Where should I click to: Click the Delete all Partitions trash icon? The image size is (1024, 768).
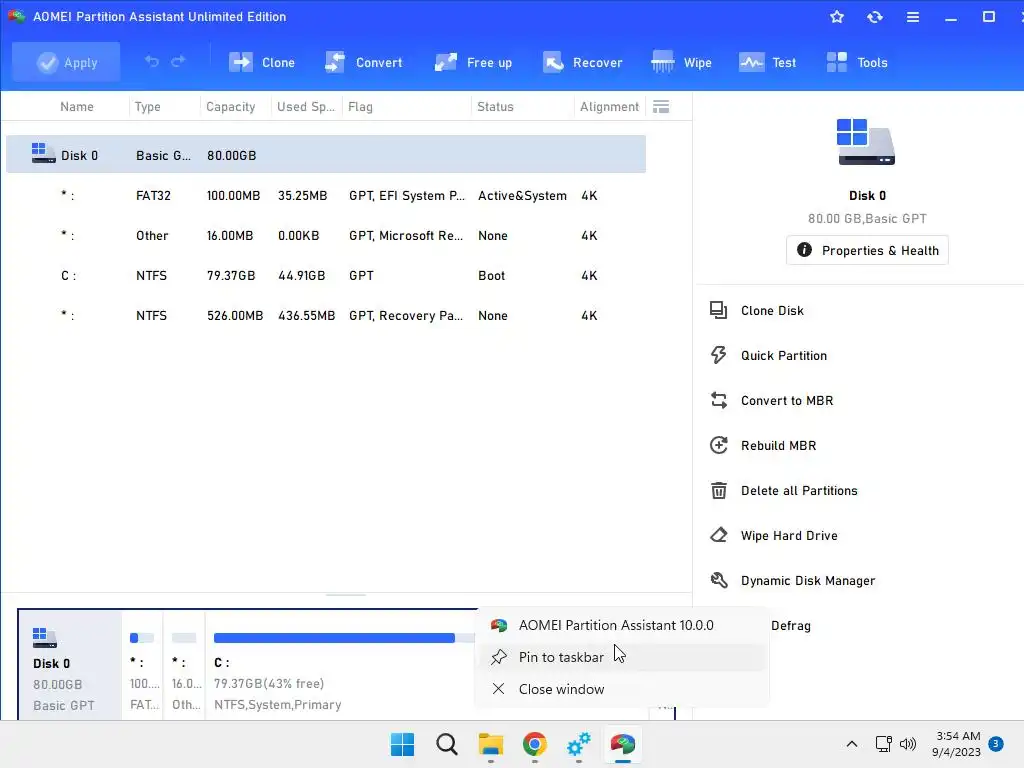pyautogui.click(x=718, y=490)
